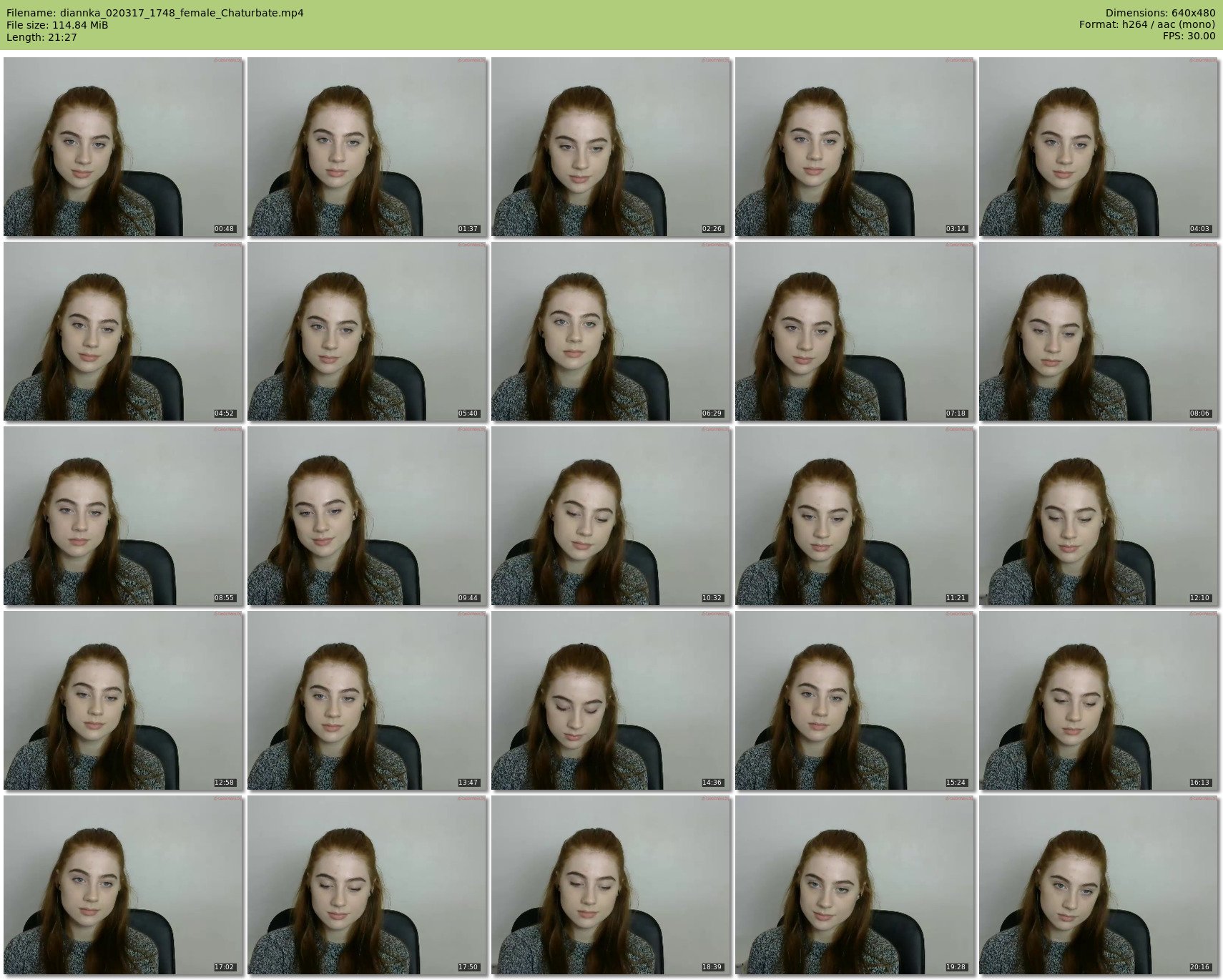Click the Dimensions 640x480 label
The width and height of the screenshot is (1223, 980).
point(1160,13)
